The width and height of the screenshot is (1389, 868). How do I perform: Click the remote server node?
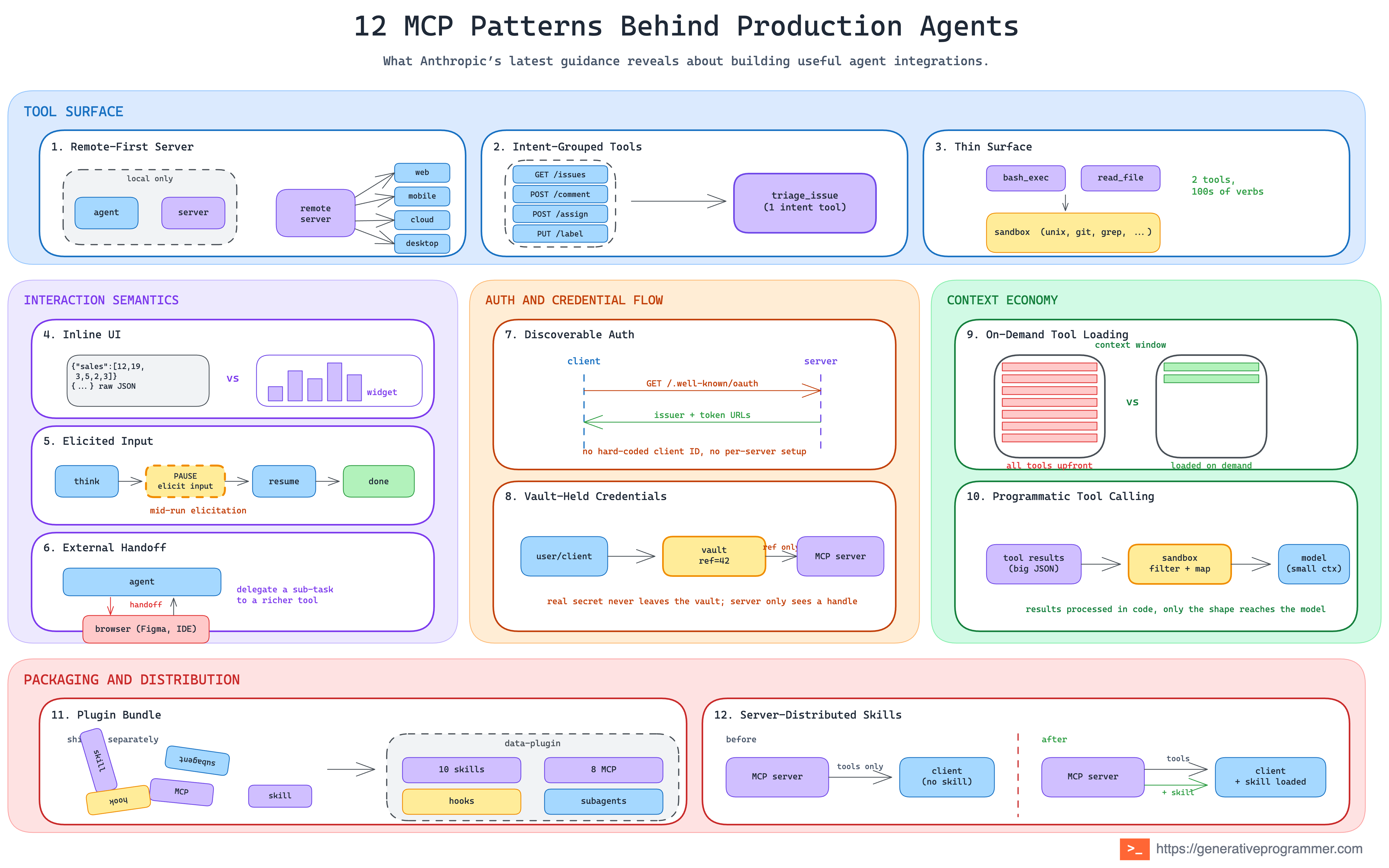(315, 213)
